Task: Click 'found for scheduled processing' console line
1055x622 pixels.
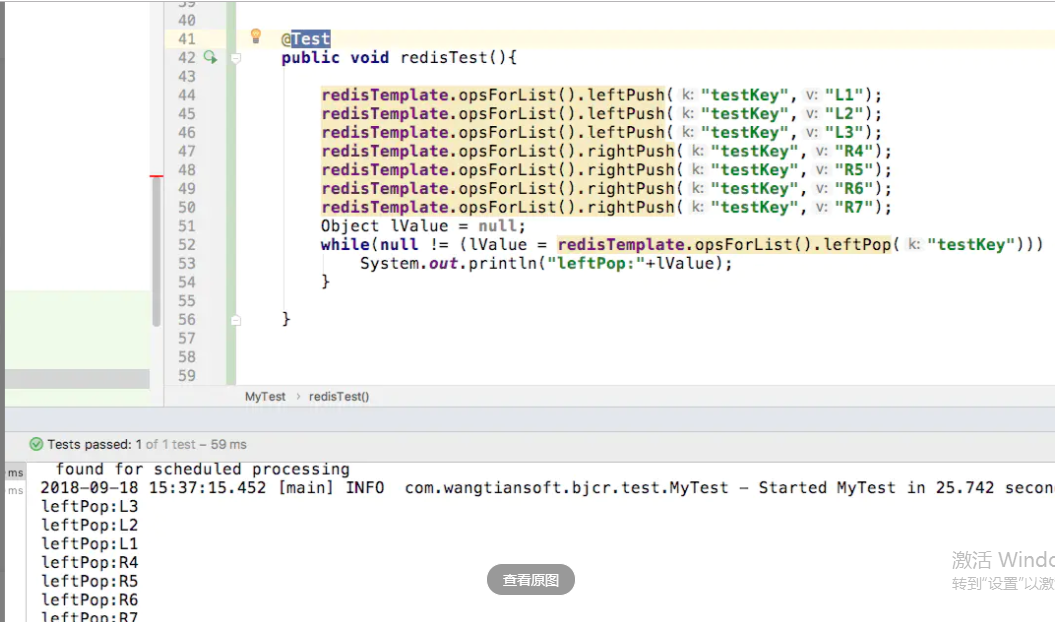Action: 203,469
